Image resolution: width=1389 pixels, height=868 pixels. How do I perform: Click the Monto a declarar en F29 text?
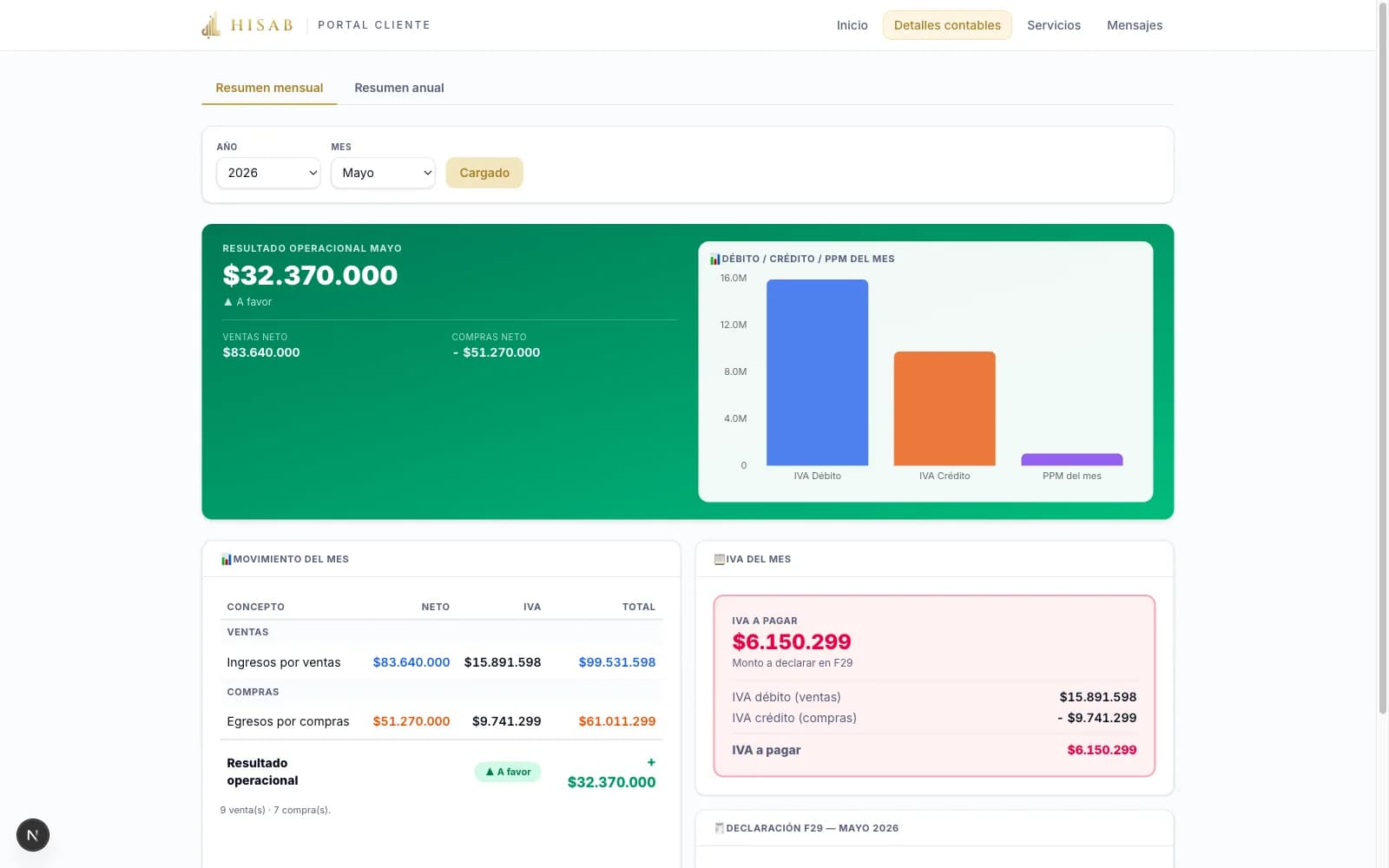793,663
